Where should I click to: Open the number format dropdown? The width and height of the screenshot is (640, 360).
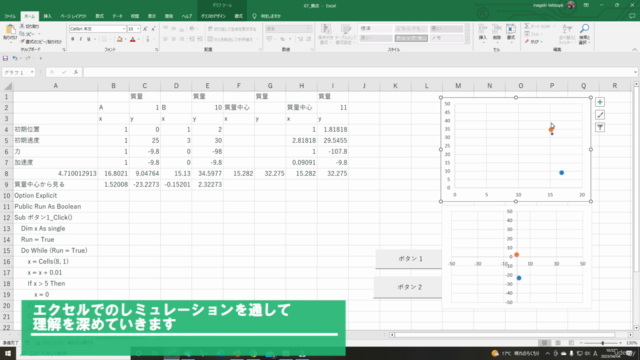(309, 29)
